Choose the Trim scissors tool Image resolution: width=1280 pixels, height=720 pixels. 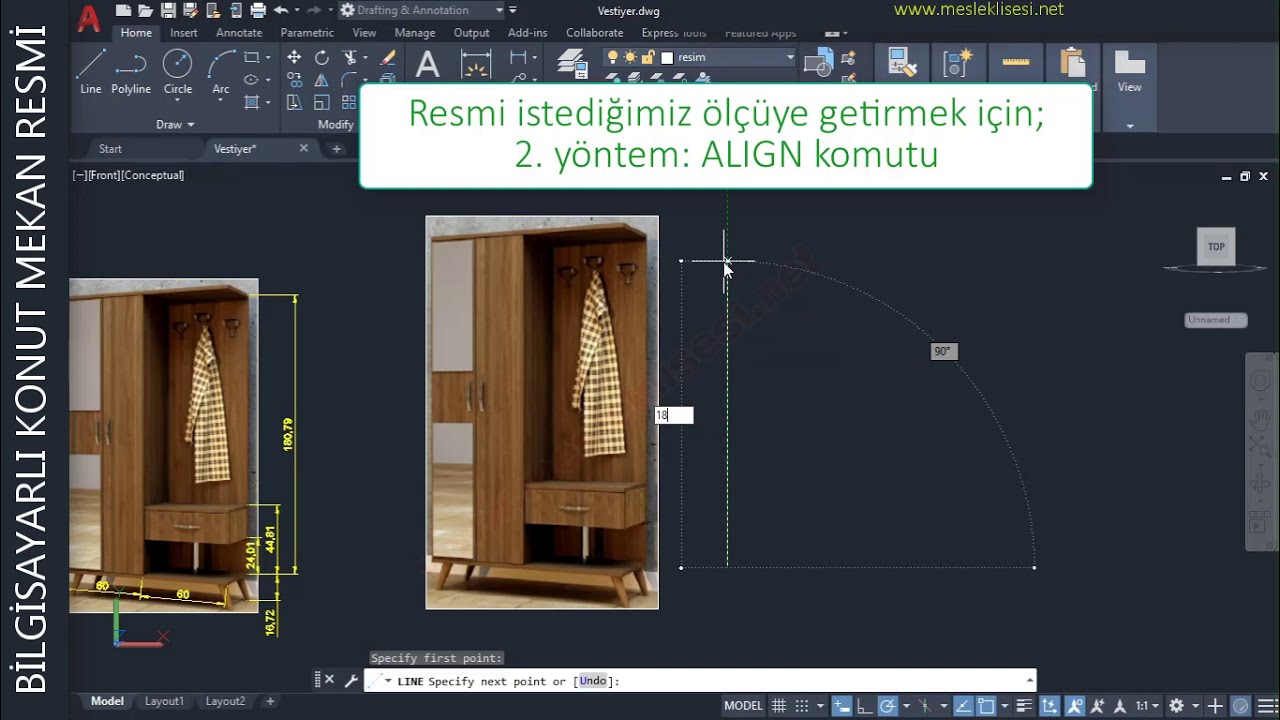tap(349, 58)
